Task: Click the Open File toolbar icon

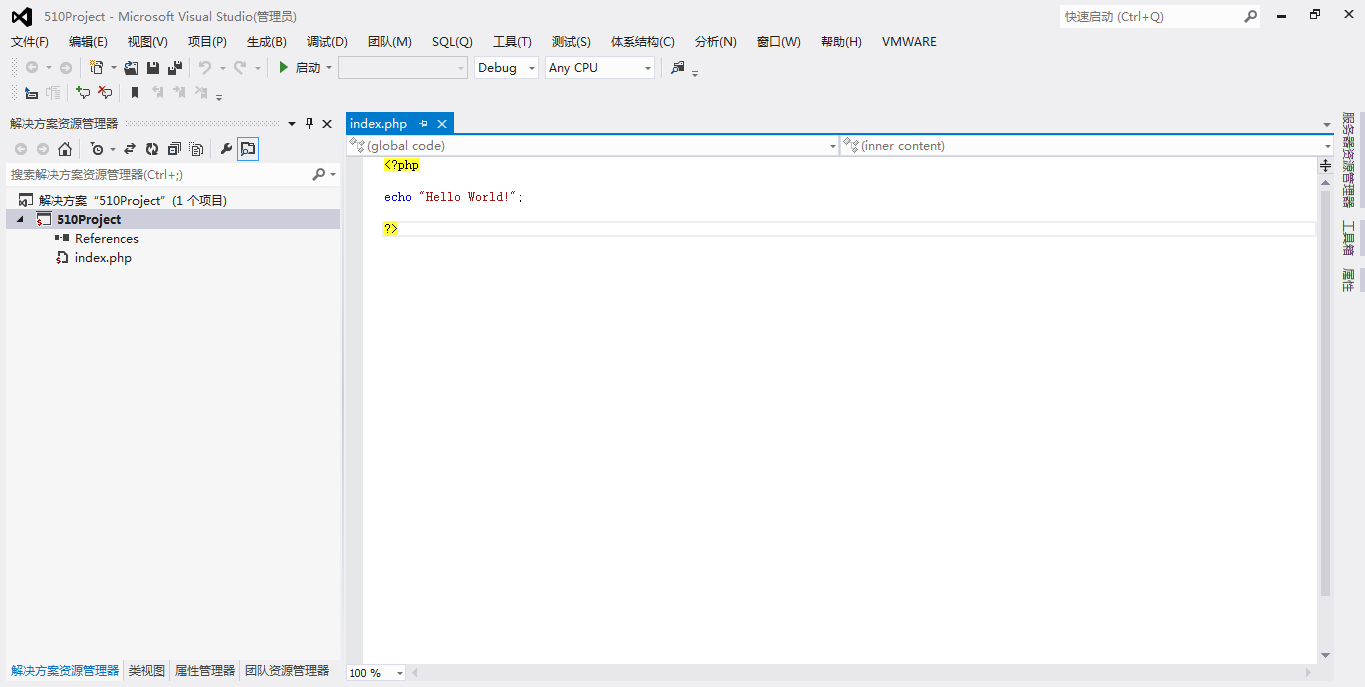Action: [131, 67]
